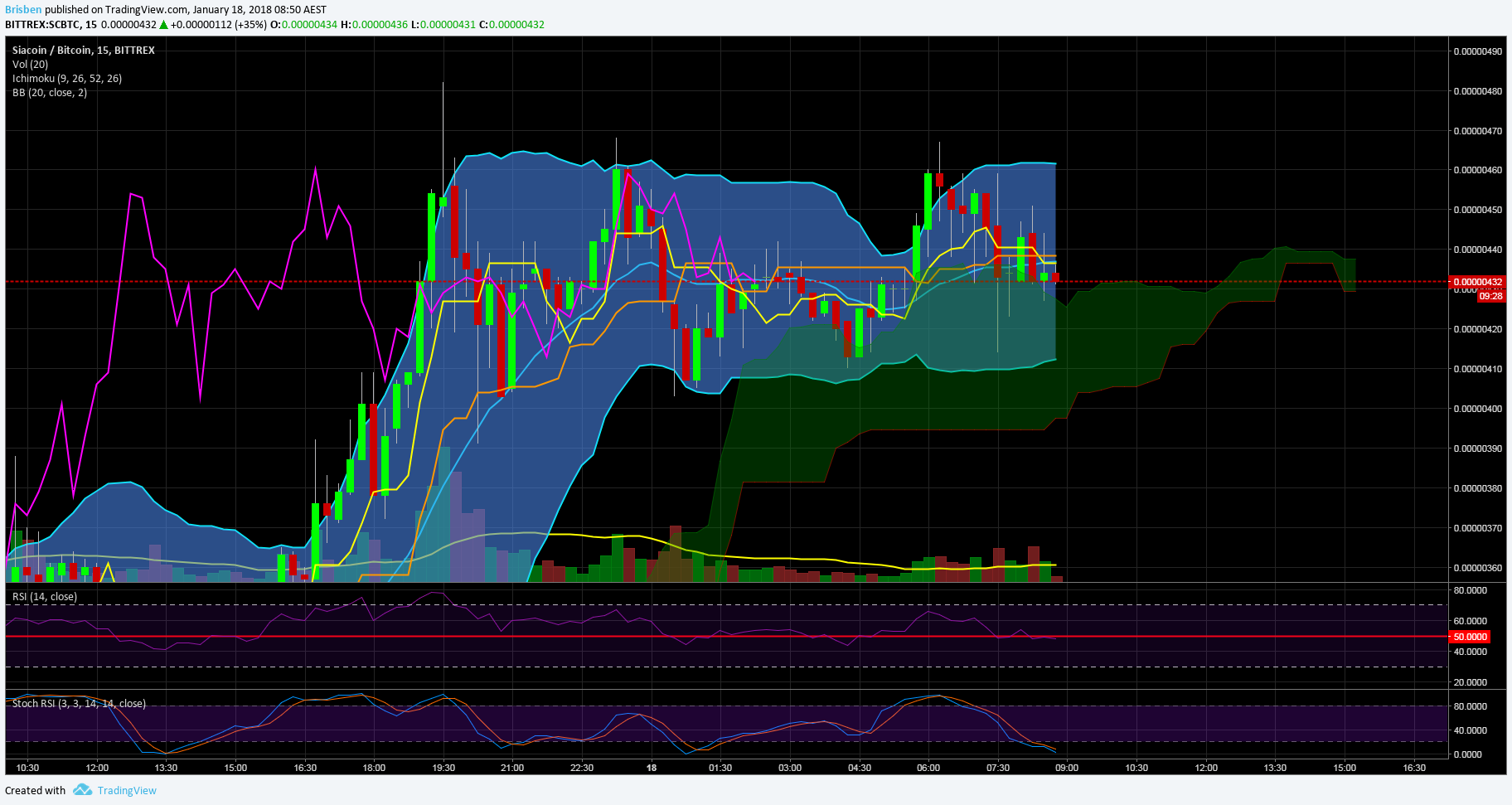
Task: Click the 0.00000420 price axis label
Action: (1478, 329)
